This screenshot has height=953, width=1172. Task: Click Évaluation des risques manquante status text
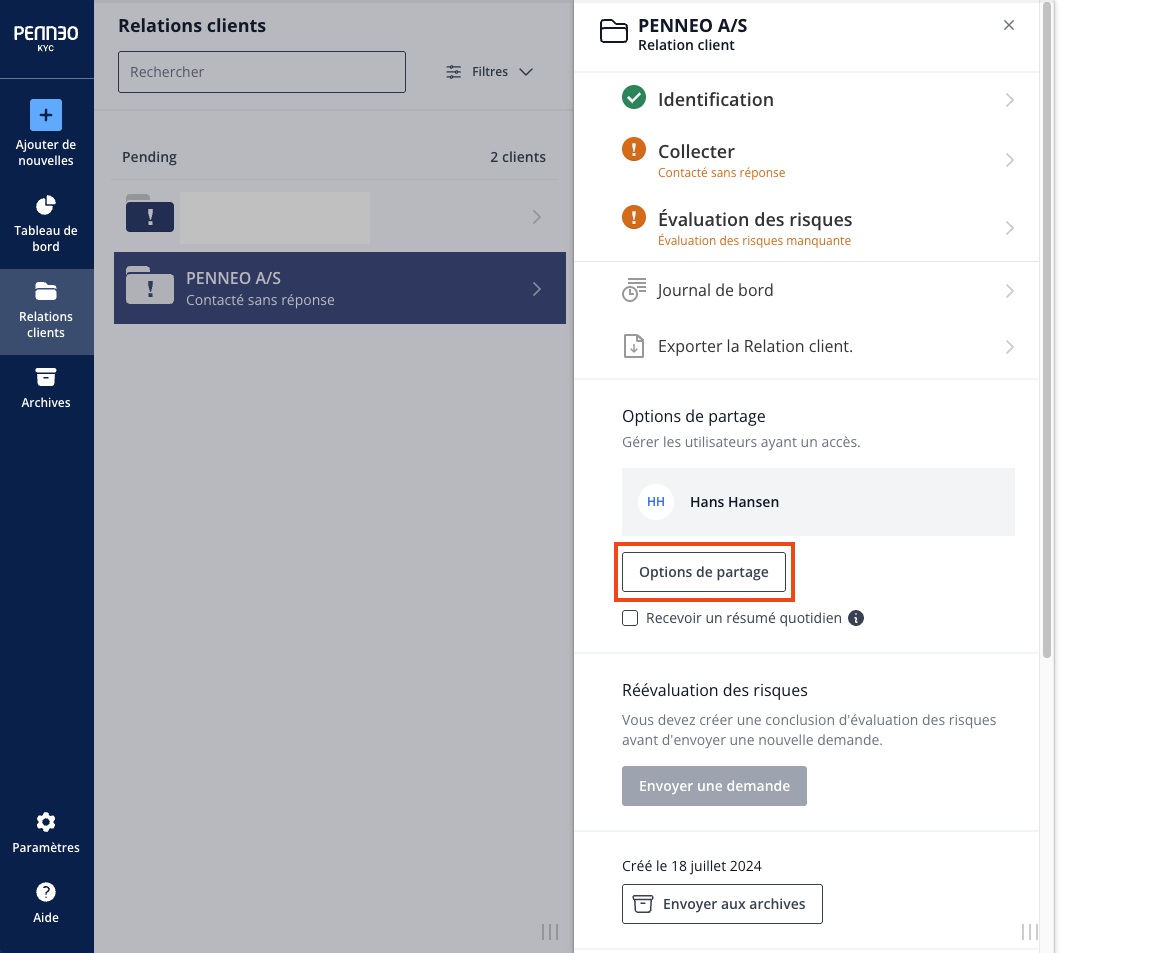pyautogui.click(x=754, y=241)
